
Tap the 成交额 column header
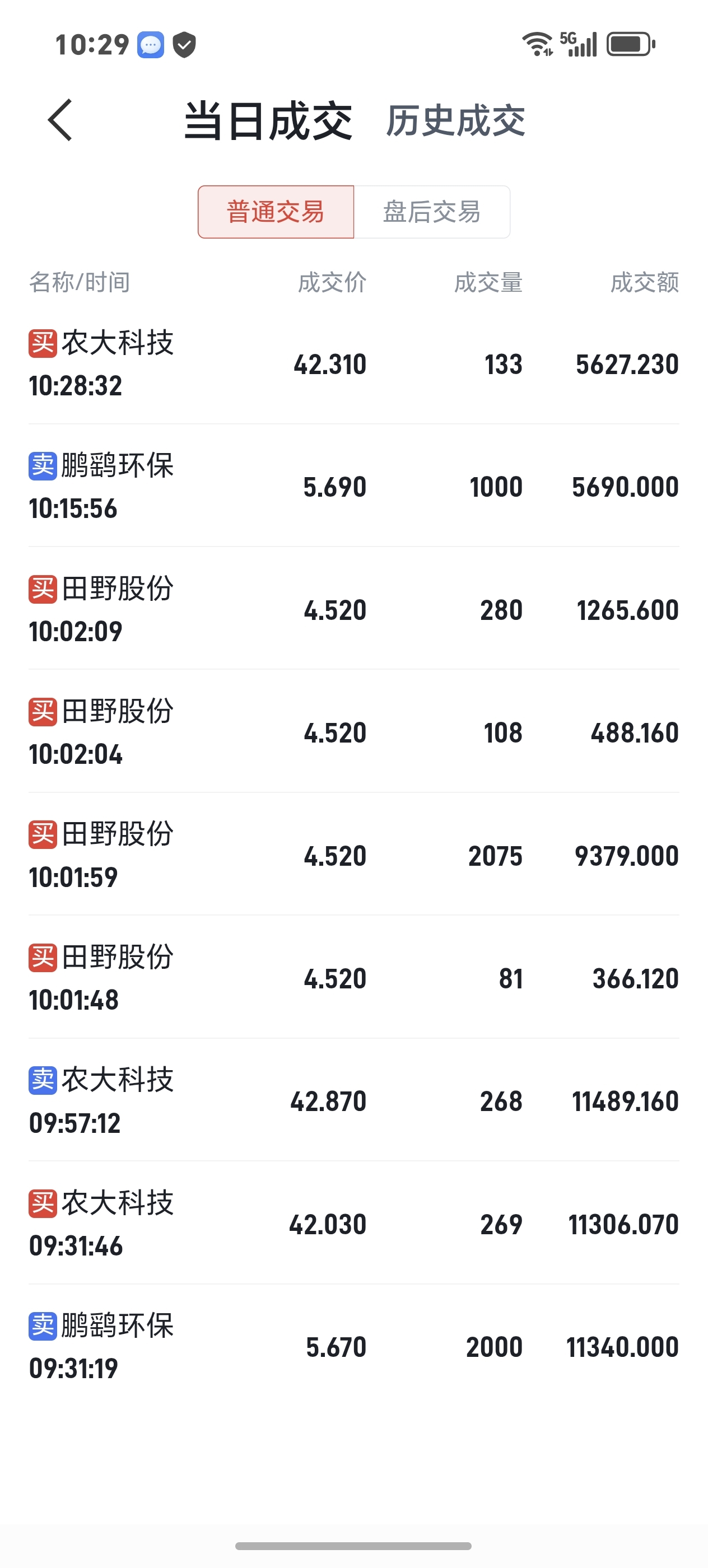644,282
